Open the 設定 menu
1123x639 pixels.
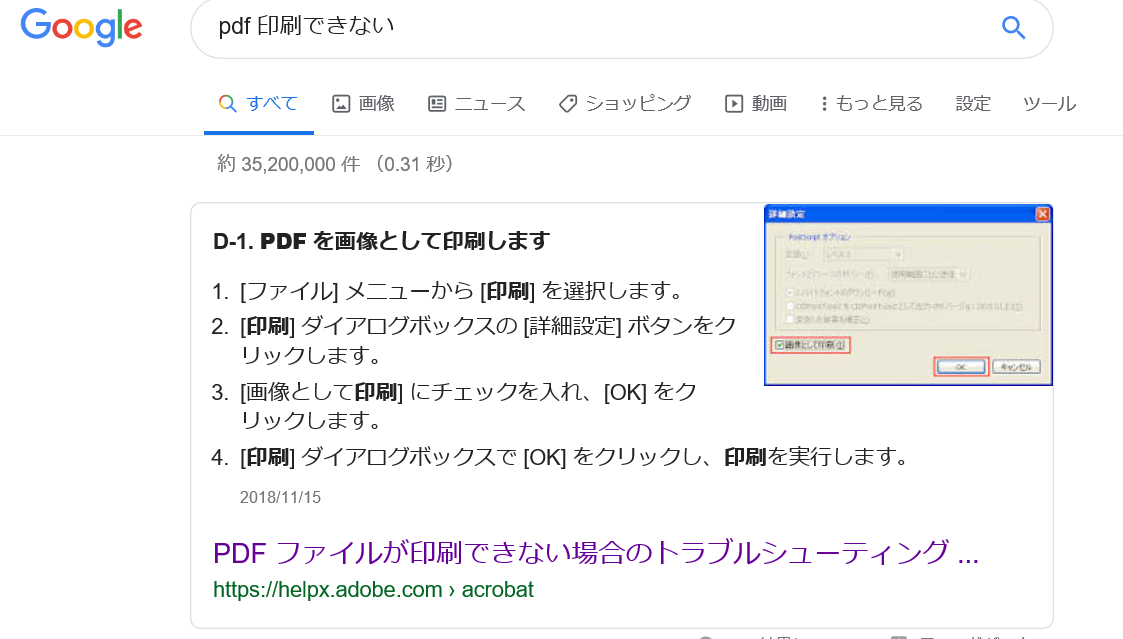[x=973, y=102]
